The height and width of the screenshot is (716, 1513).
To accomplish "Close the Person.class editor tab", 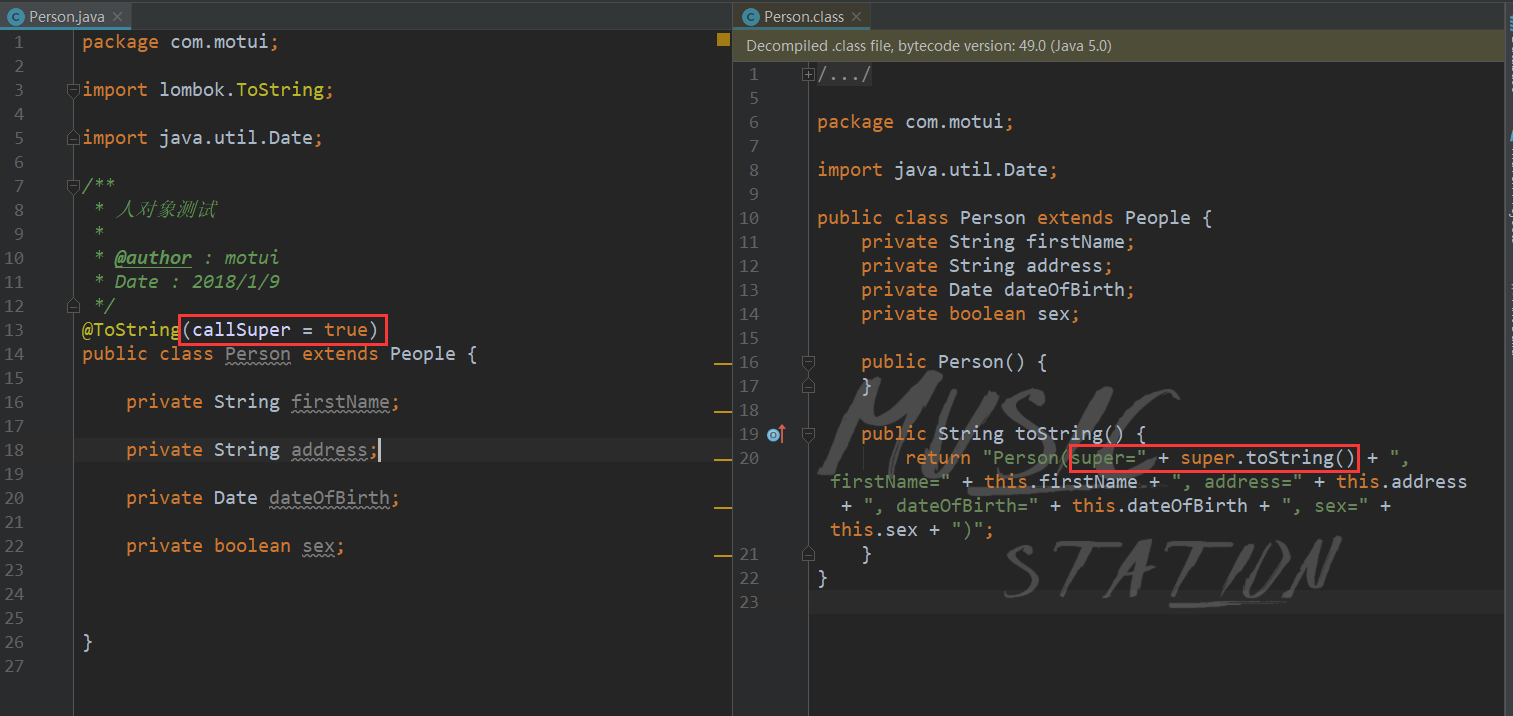I will point(858,17).
